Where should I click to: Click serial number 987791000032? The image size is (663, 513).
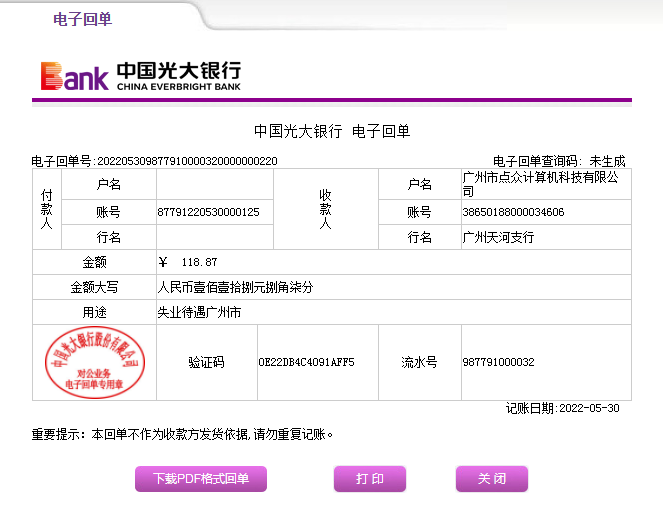(x=499, y=362)
